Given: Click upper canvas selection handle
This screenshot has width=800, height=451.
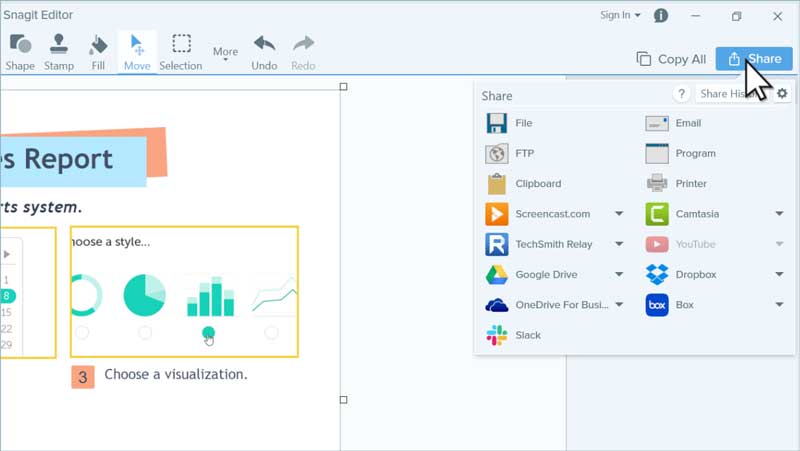Looking at the screenshot, I should [x=343, y=87].
